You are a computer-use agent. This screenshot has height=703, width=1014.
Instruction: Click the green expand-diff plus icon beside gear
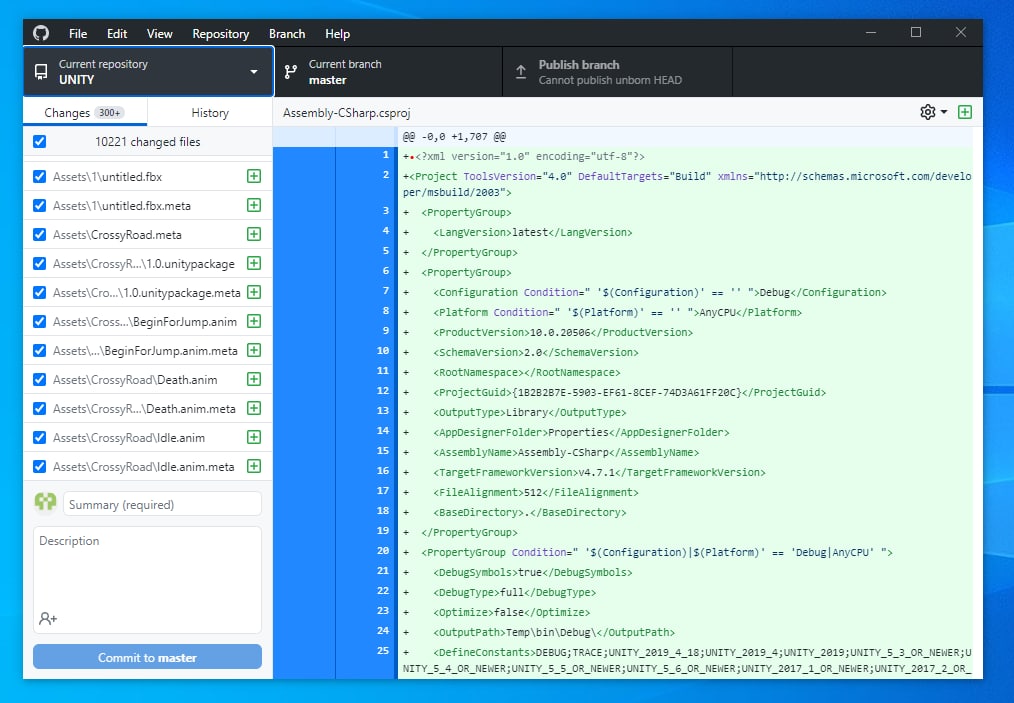coord(964,112)
